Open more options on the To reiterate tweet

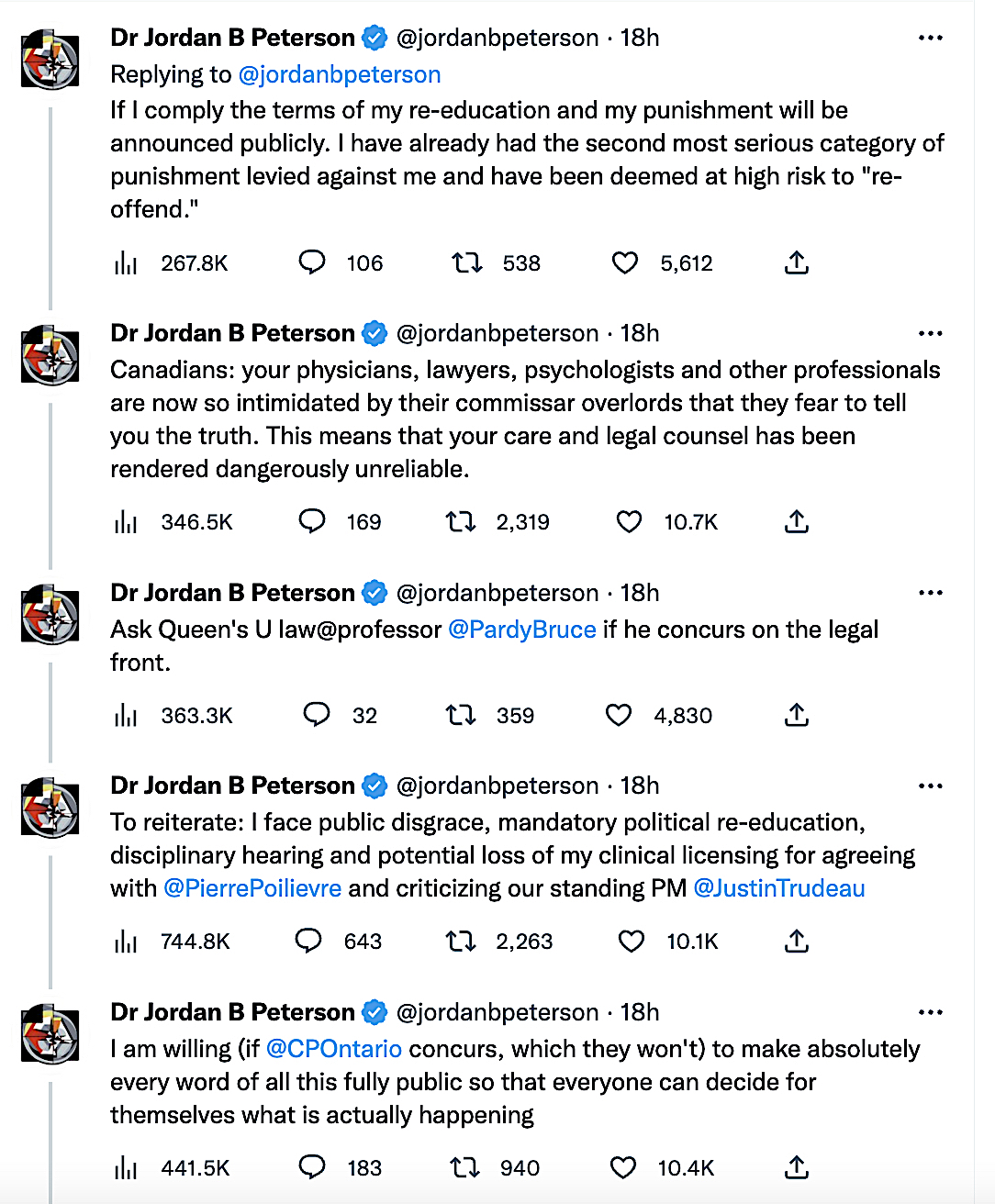tap(931, 786)
